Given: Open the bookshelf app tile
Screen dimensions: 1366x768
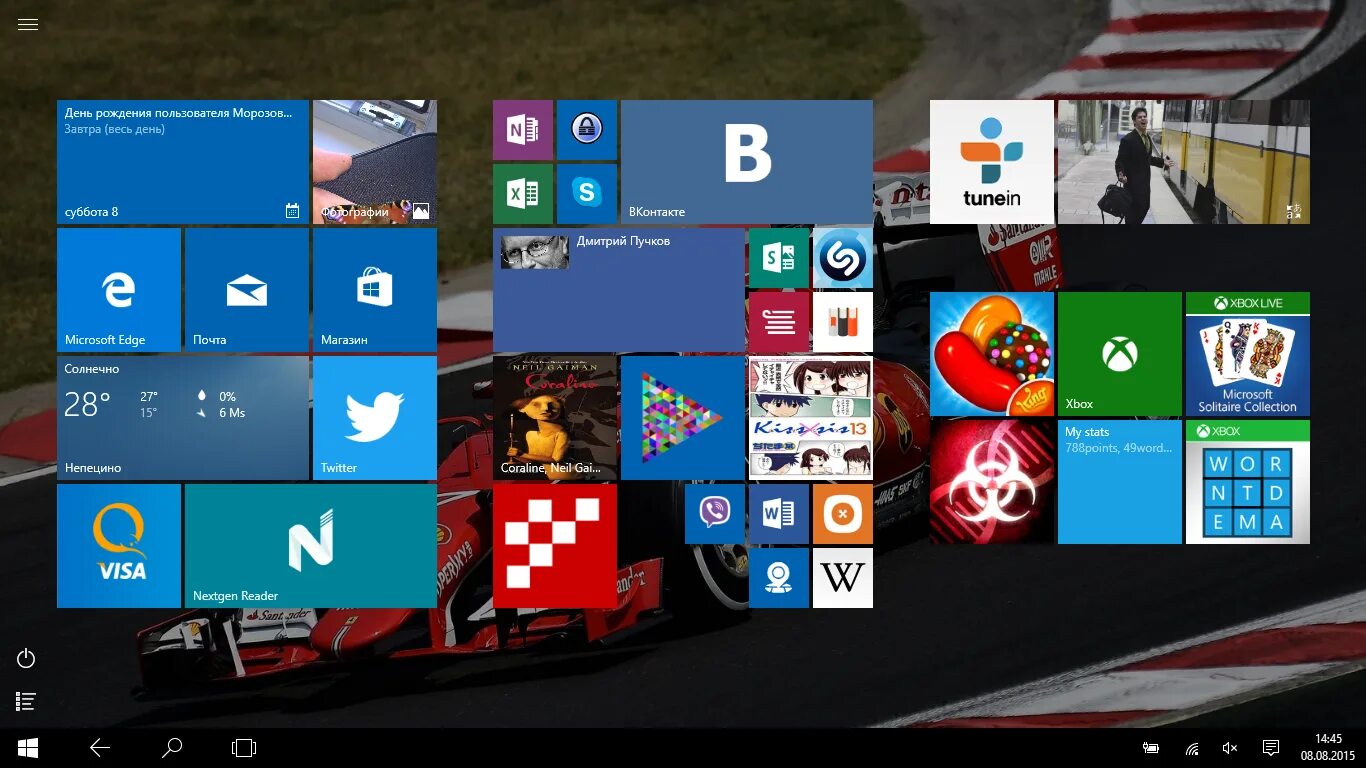Looking at the screenshot, I should [x=843, y=322].
